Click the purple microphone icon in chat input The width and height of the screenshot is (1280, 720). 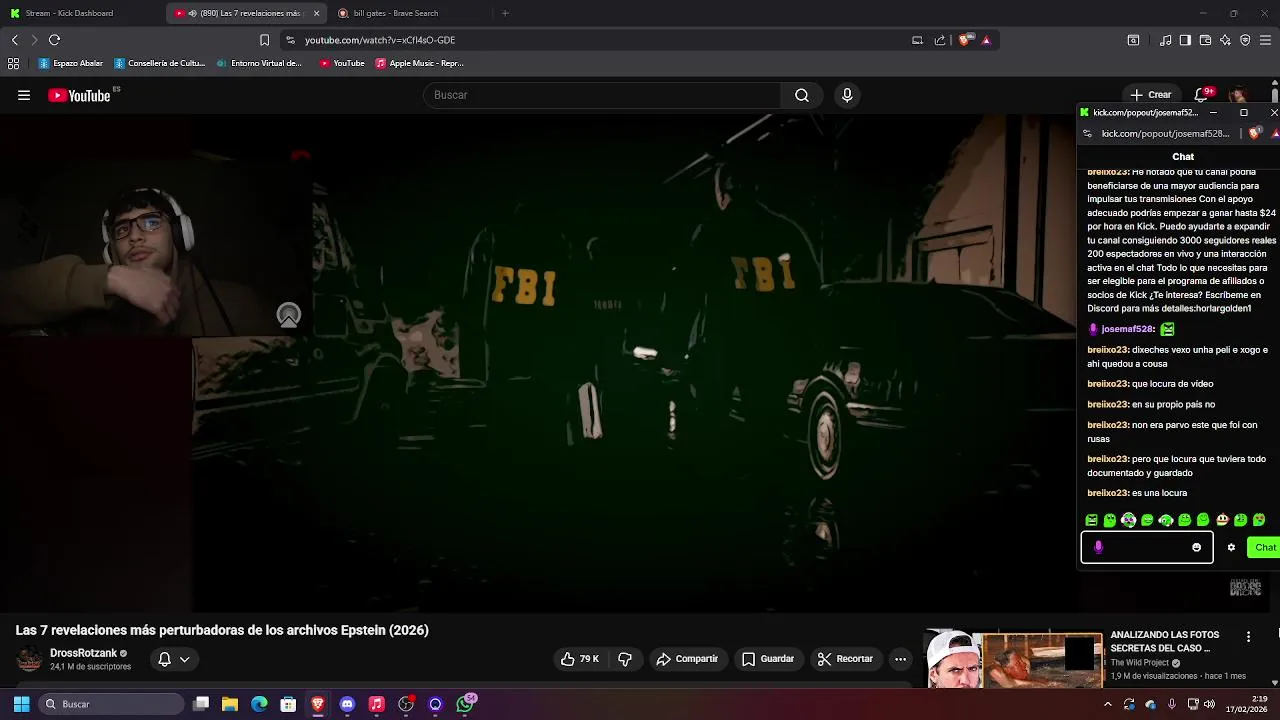click(x=1098, y=547)
